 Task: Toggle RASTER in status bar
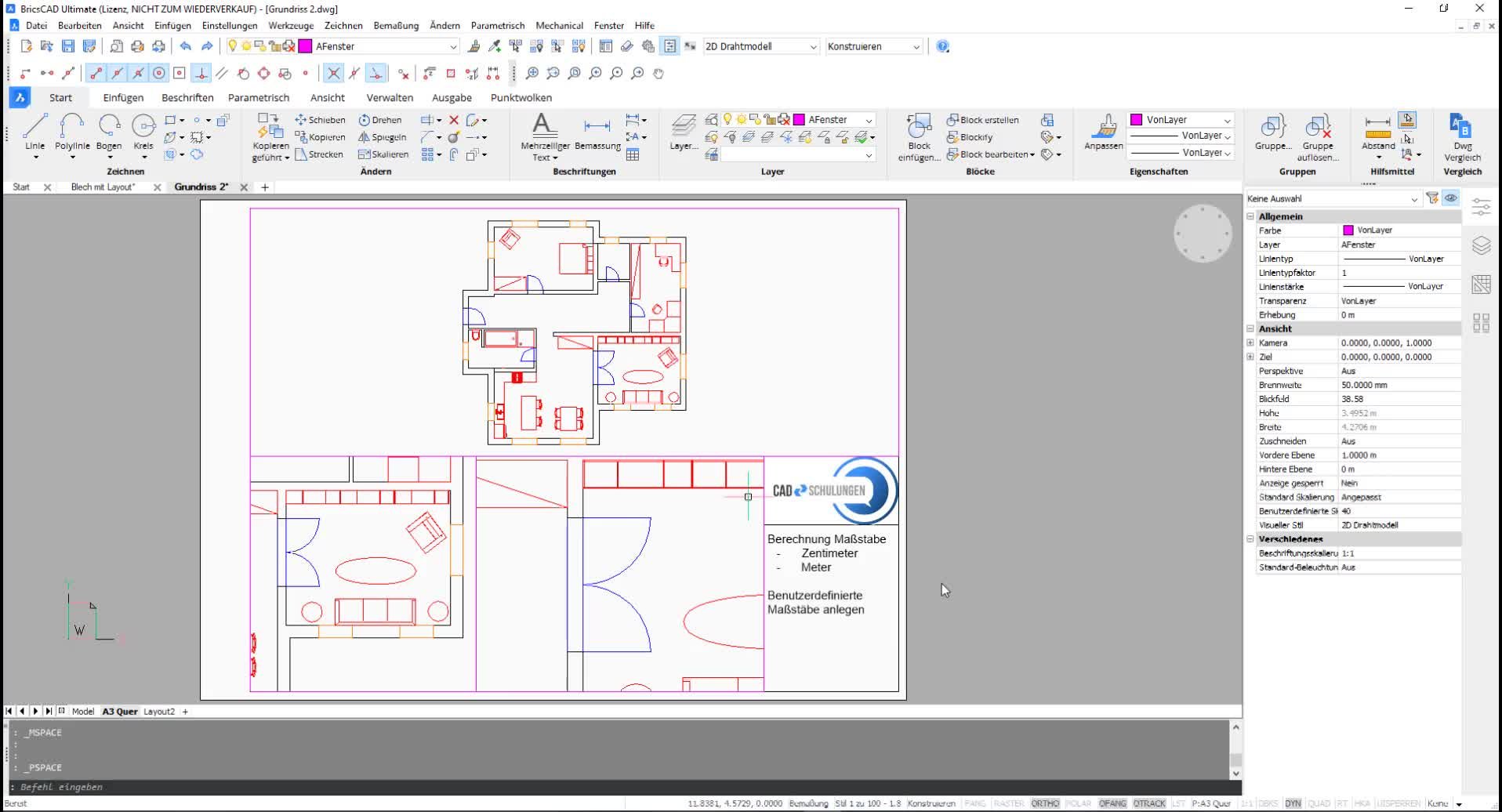tap(1008, 803)
